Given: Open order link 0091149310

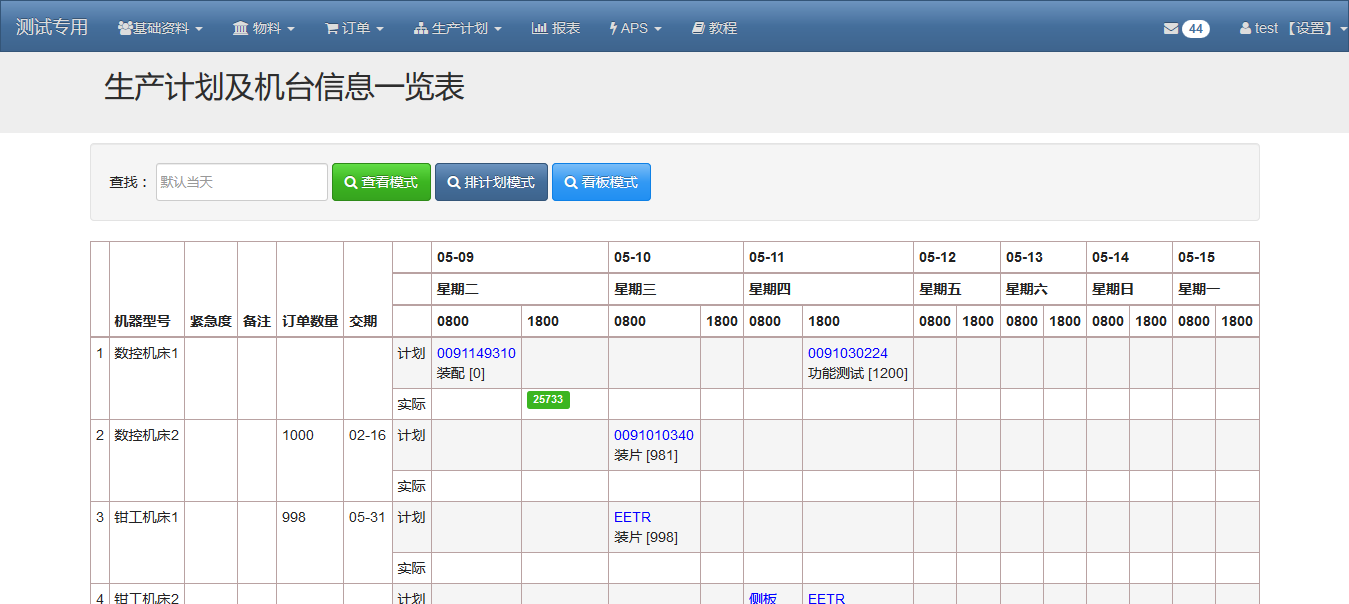Looking at the screenshot, I should [476, 353].
